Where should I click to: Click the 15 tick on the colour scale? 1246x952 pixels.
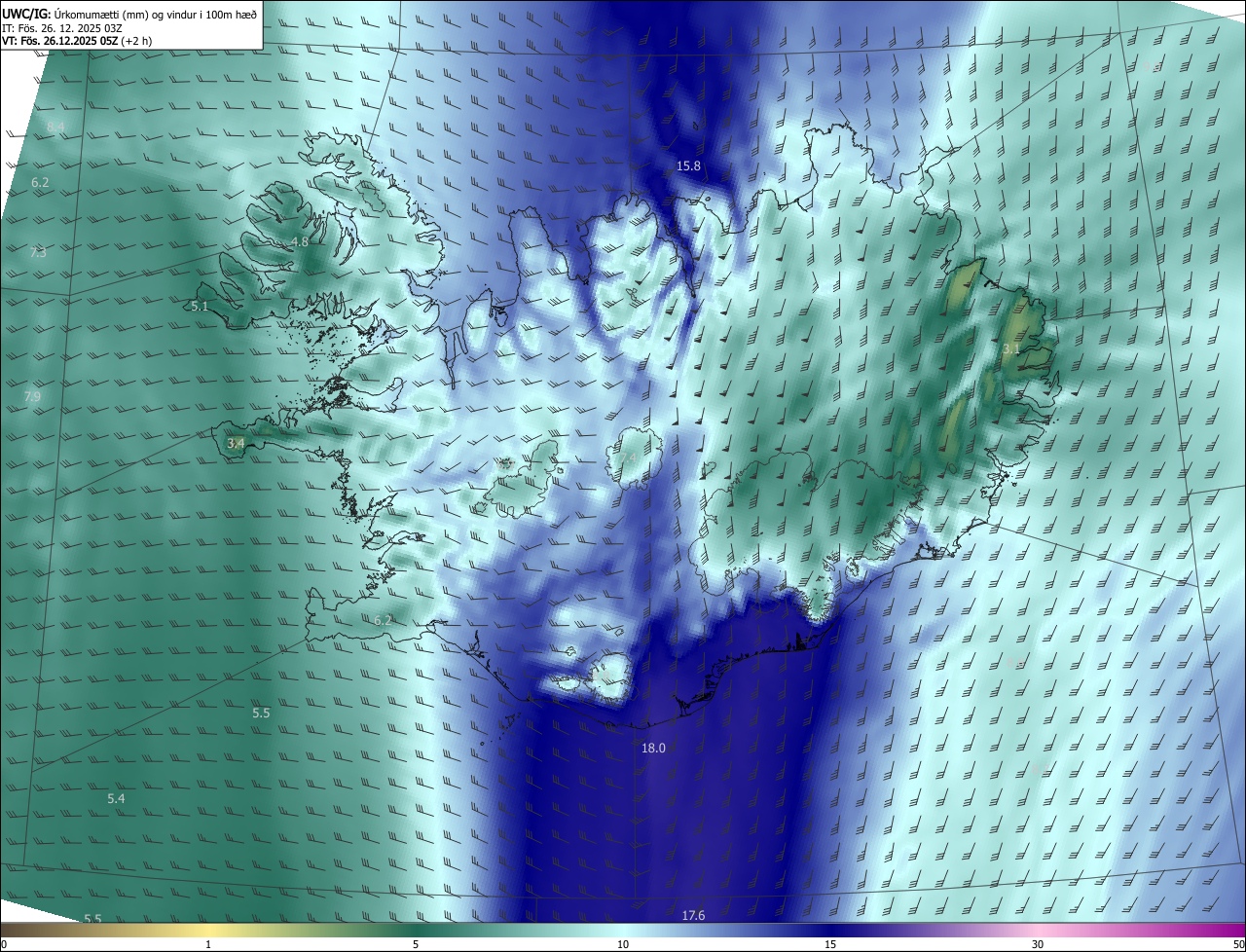pyautogui.click(x=830, y=945)
